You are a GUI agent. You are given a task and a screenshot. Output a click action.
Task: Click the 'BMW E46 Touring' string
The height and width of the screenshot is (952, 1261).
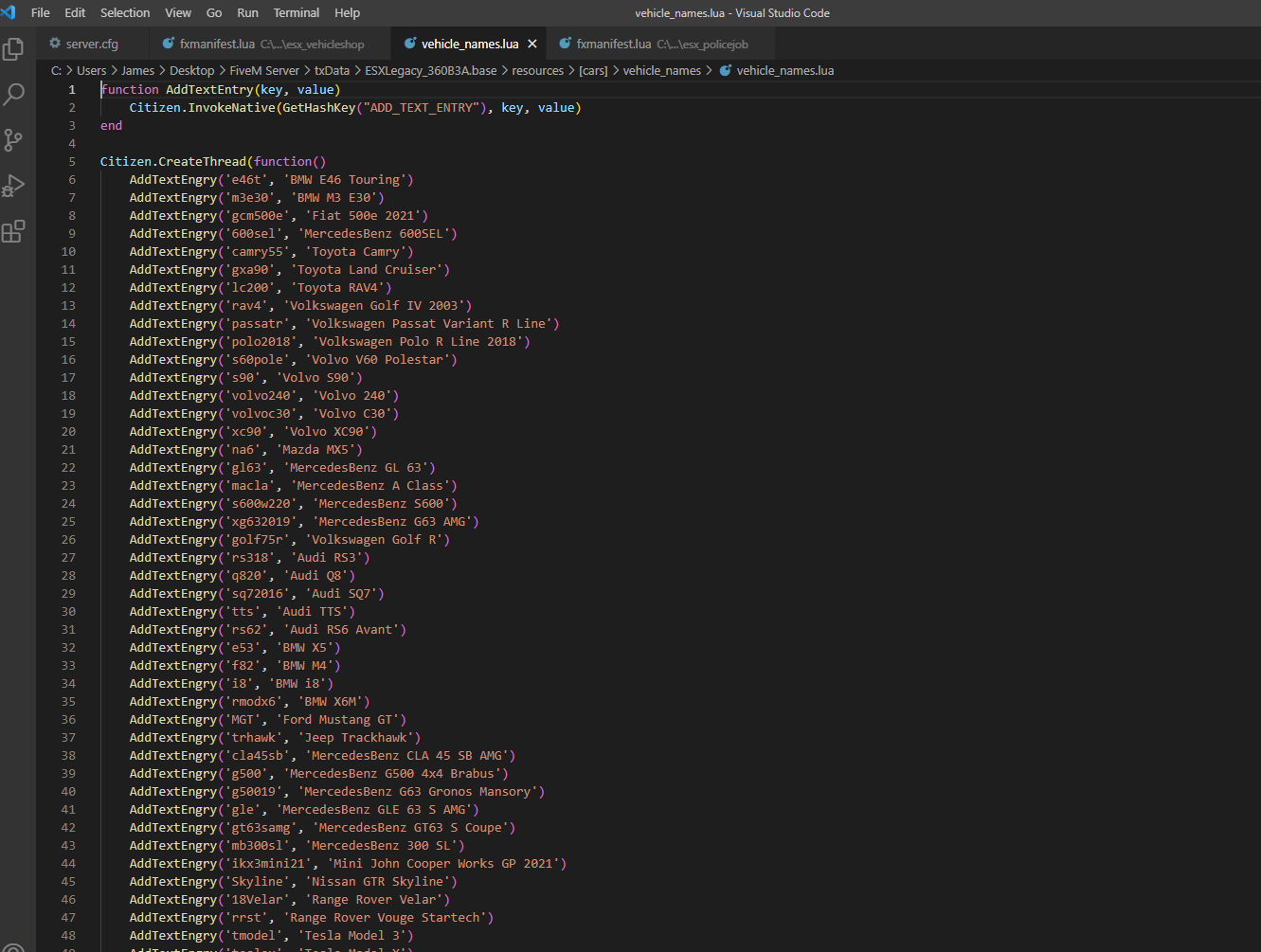point(345,179)
